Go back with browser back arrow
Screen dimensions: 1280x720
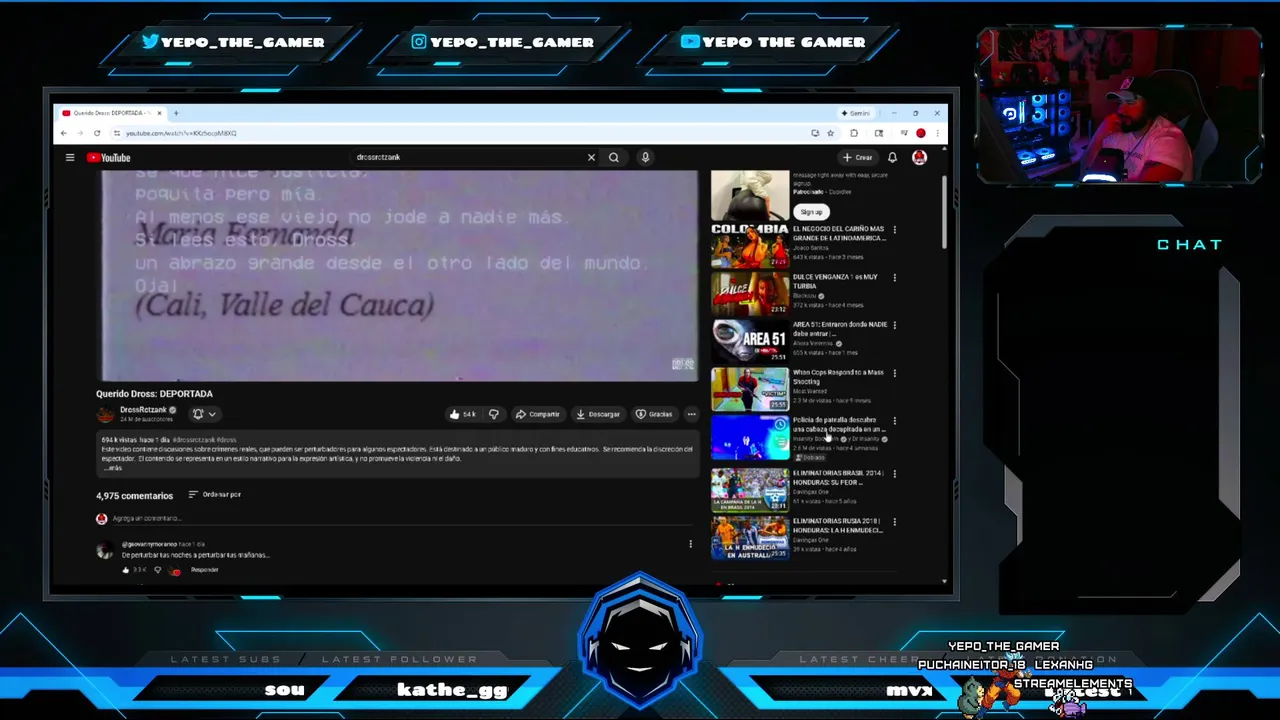[x=64, y=133]
